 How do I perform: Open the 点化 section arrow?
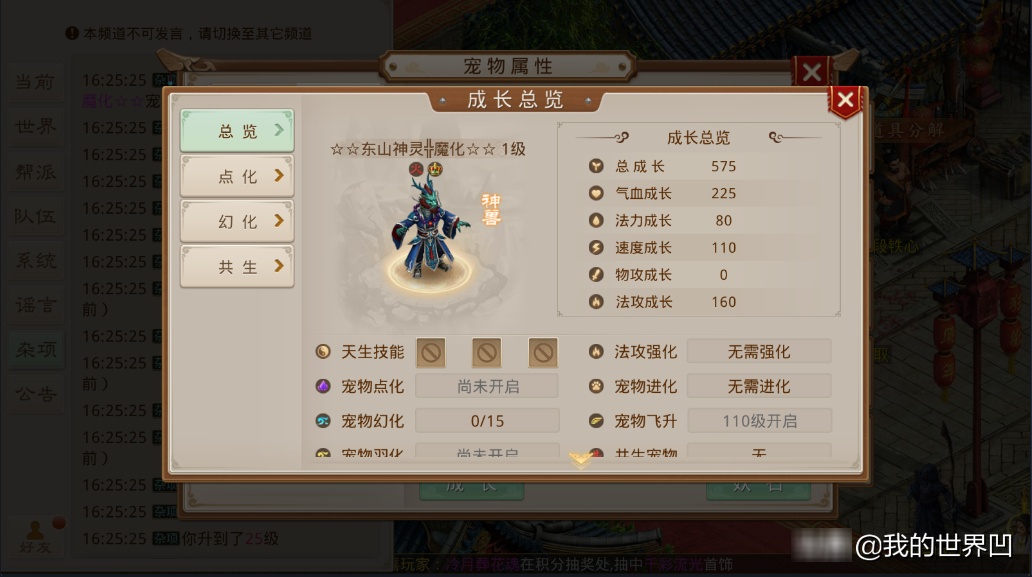279,176
